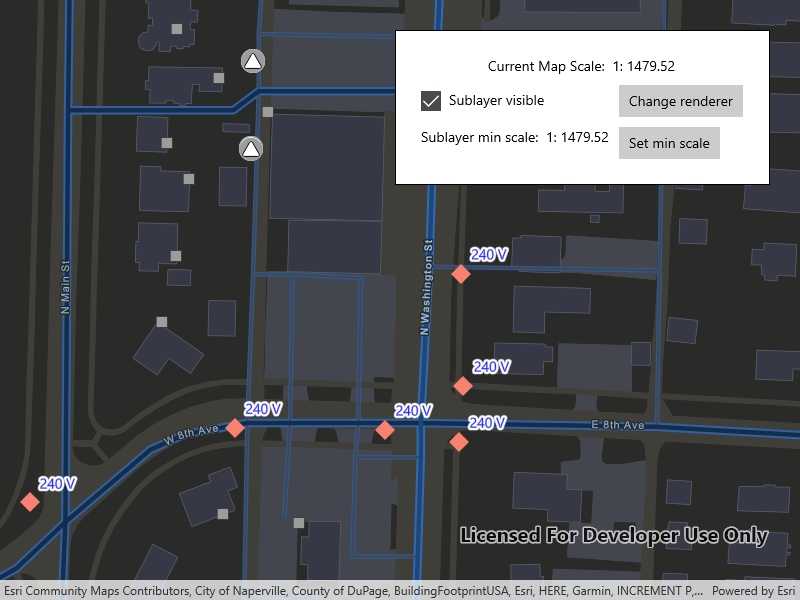Click the gray square marker on the topmost-left building
800x600 pixels.
point(177,29)
